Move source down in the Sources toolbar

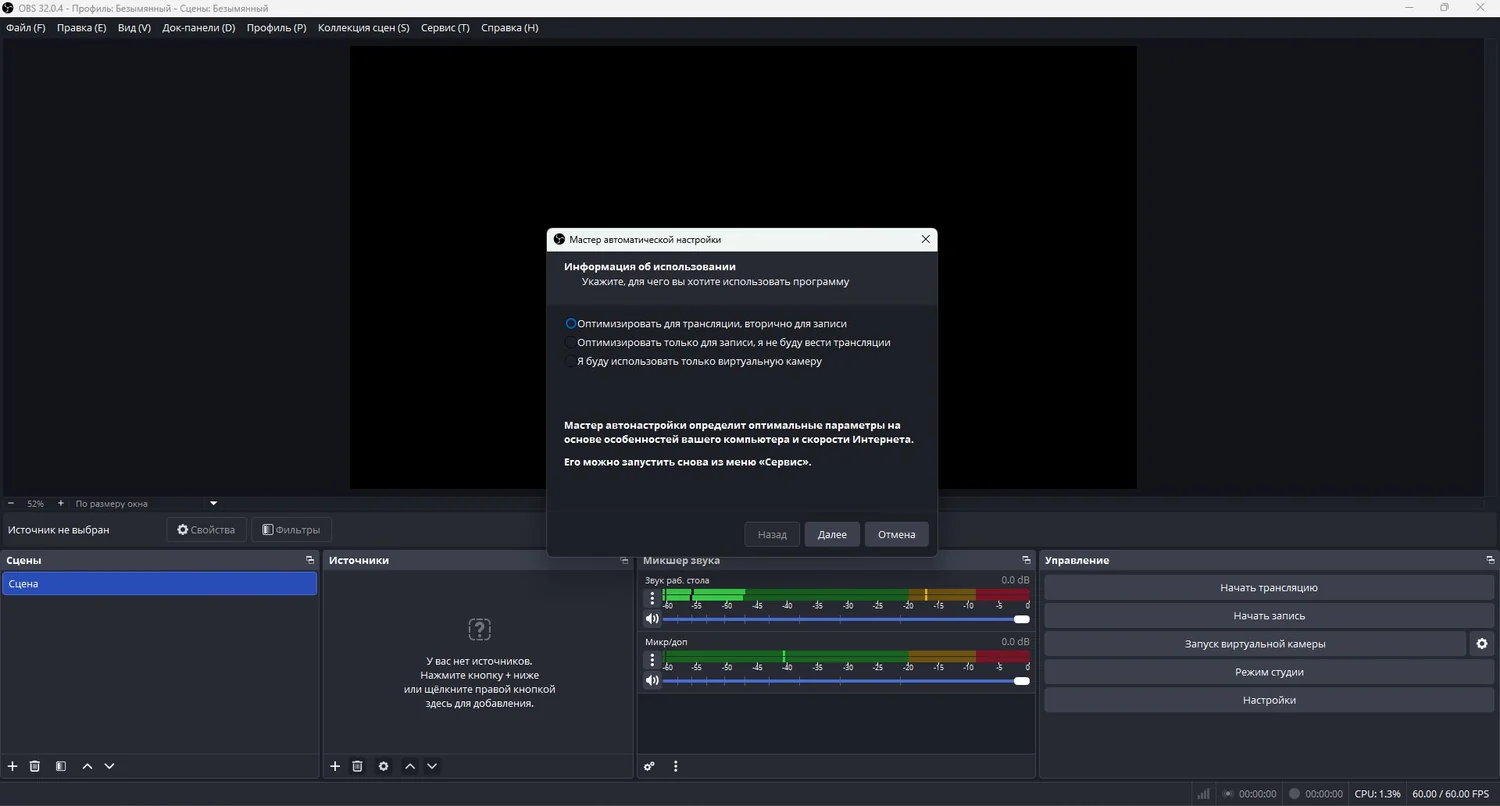click(432, 766)
